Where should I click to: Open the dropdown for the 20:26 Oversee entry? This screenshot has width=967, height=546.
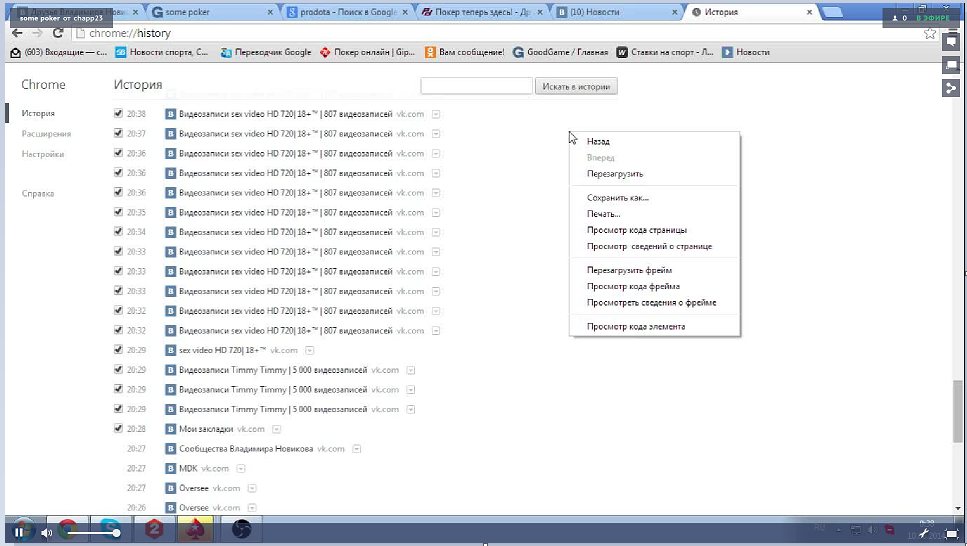tap(252, 508)
